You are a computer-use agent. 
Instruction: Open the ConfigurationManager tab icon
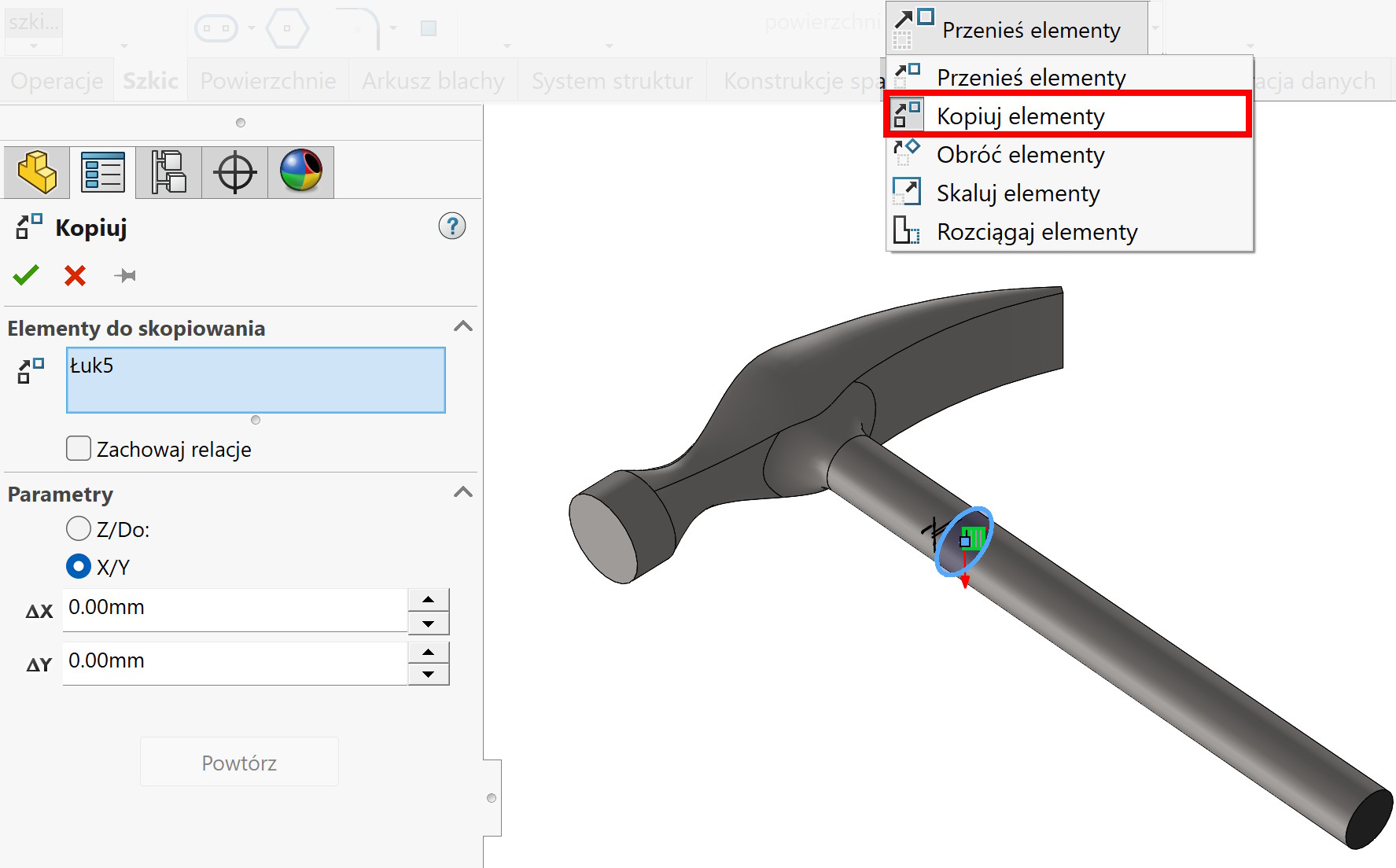tap(169, 171)
